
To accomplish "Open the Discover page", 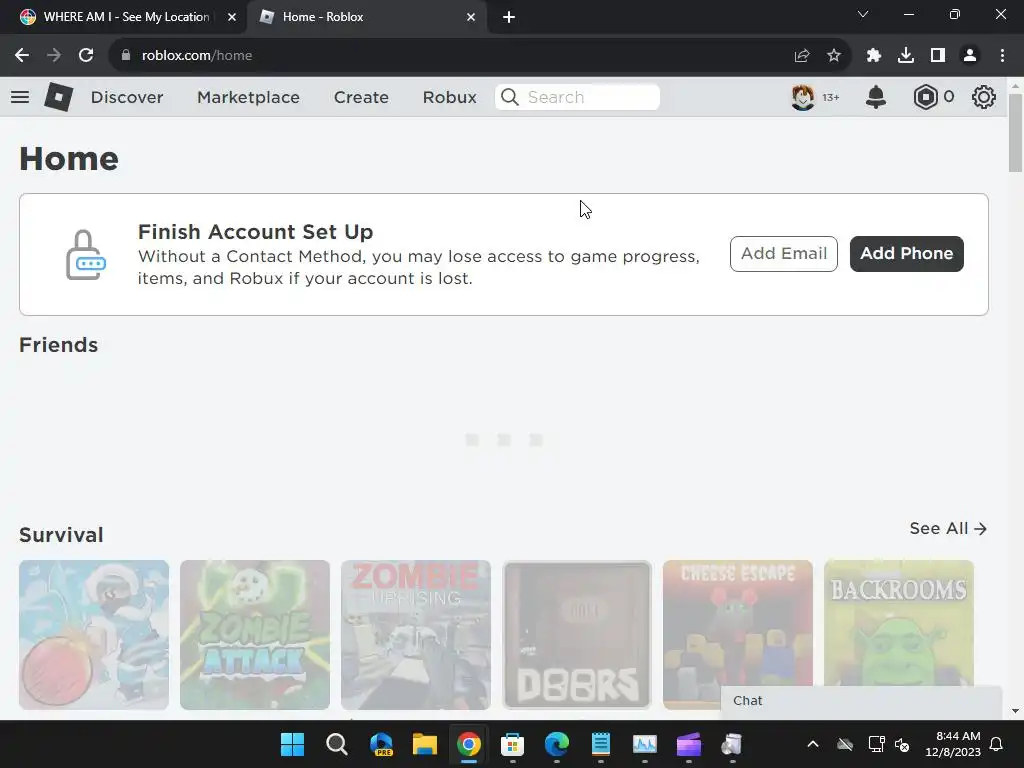I will [x=127, y=97].
